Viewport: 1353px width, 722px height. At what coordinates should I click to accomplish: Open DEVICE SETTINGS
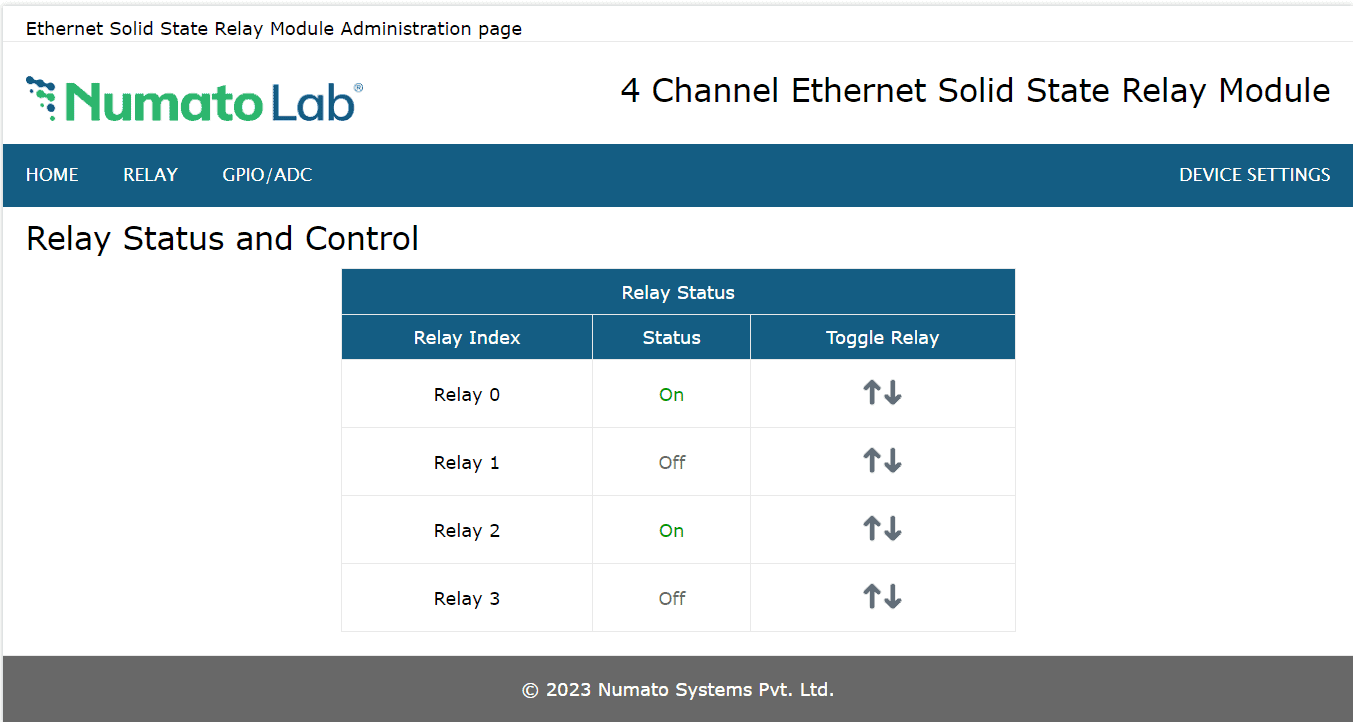click(x=1254, y=175)
